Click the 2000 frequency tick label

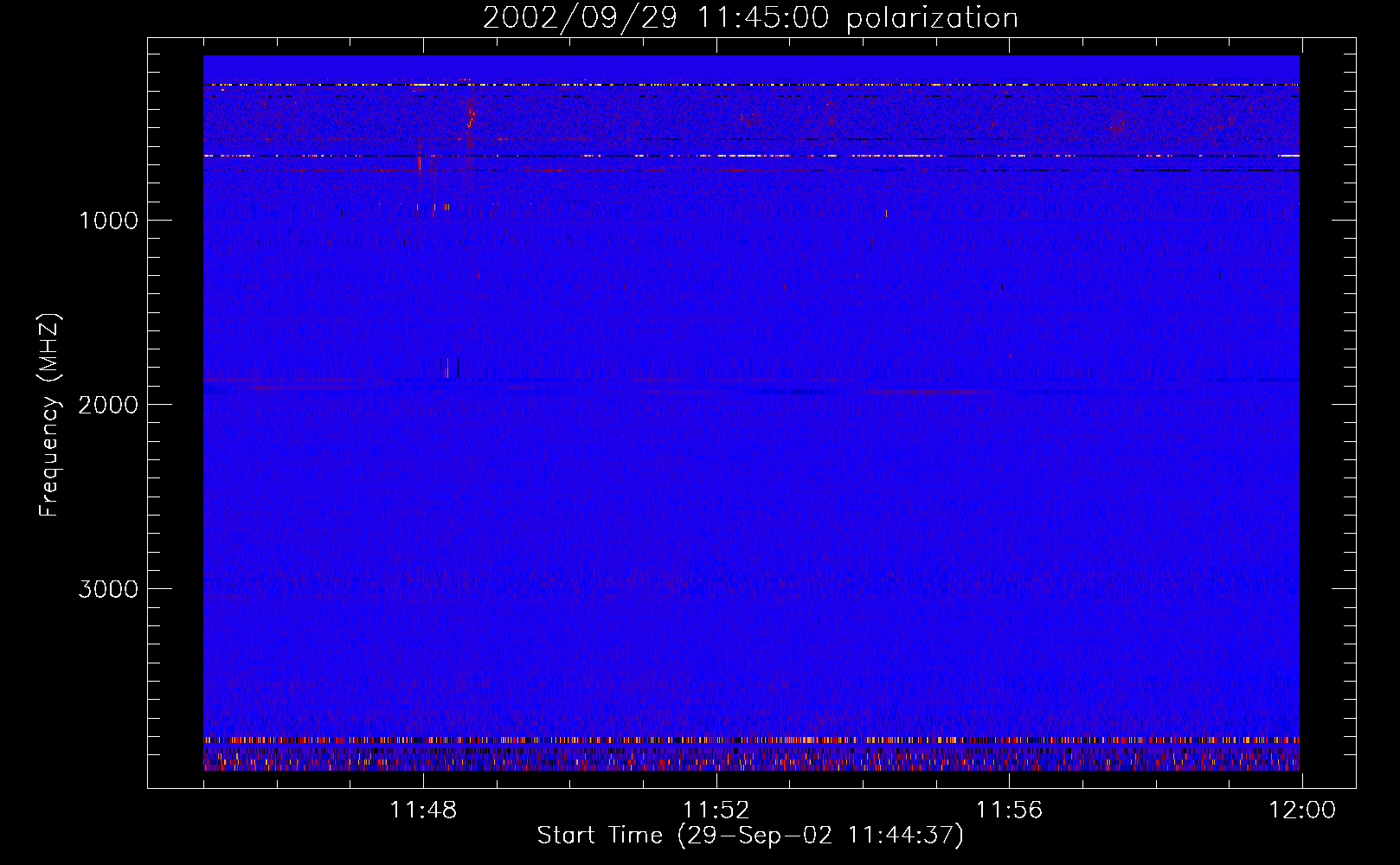click(108, 405)
